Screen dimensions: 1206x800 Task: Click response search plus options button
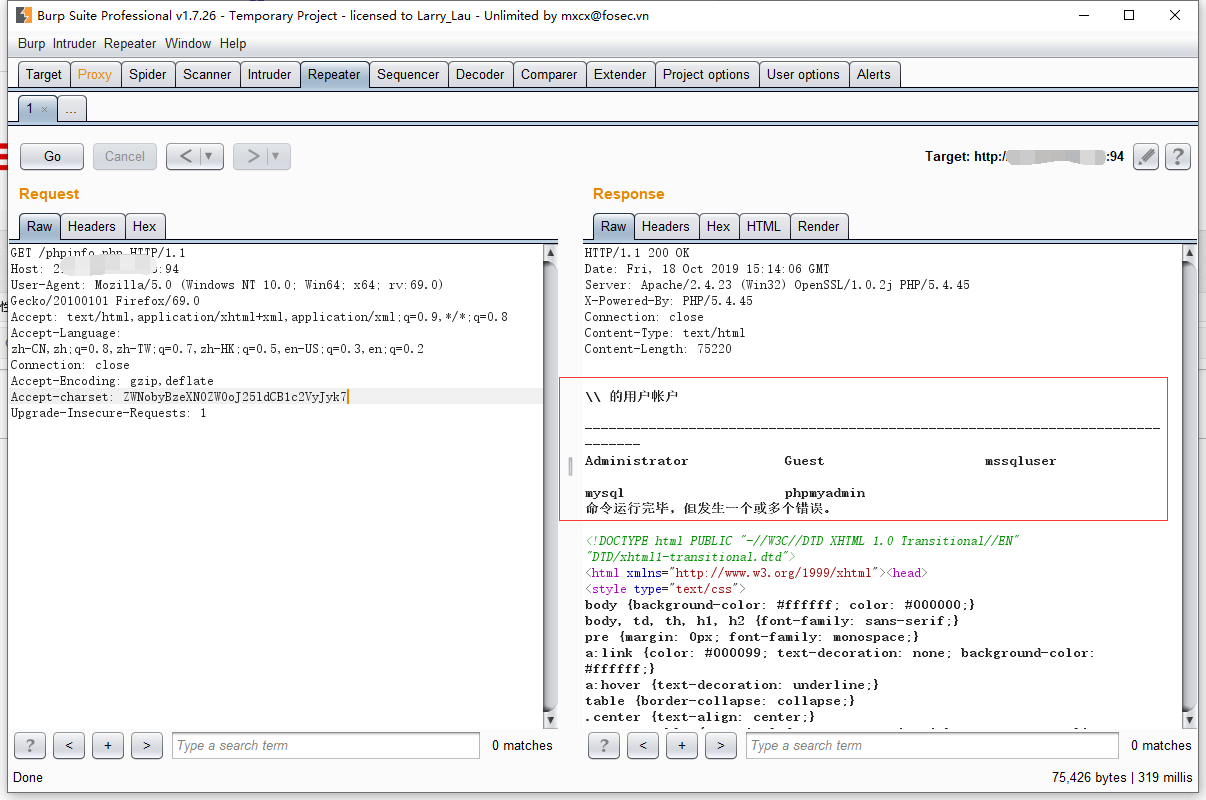tap(682, 745)
